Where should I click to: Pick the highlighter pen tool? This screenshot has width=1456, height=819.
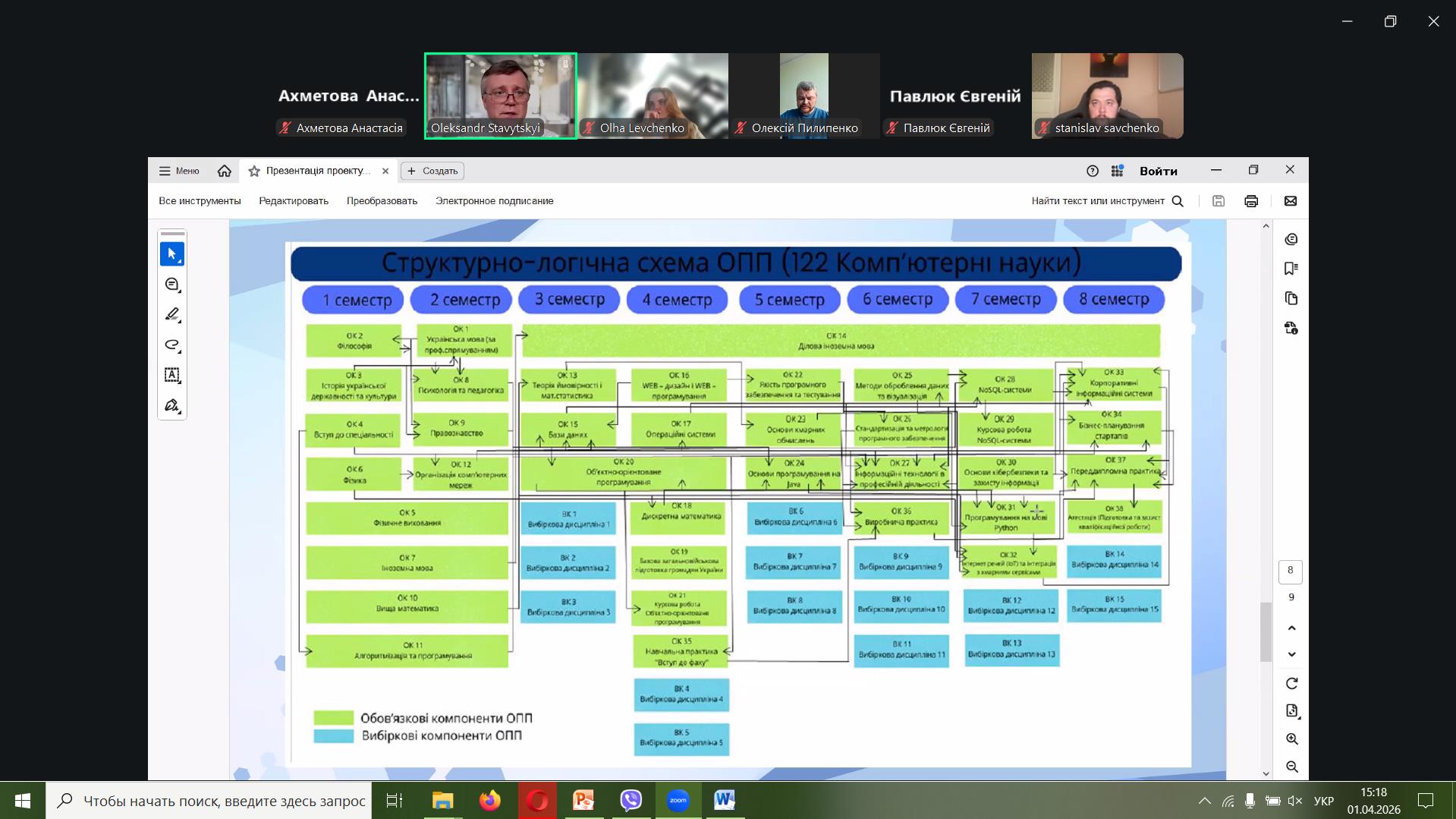point(171,314)
